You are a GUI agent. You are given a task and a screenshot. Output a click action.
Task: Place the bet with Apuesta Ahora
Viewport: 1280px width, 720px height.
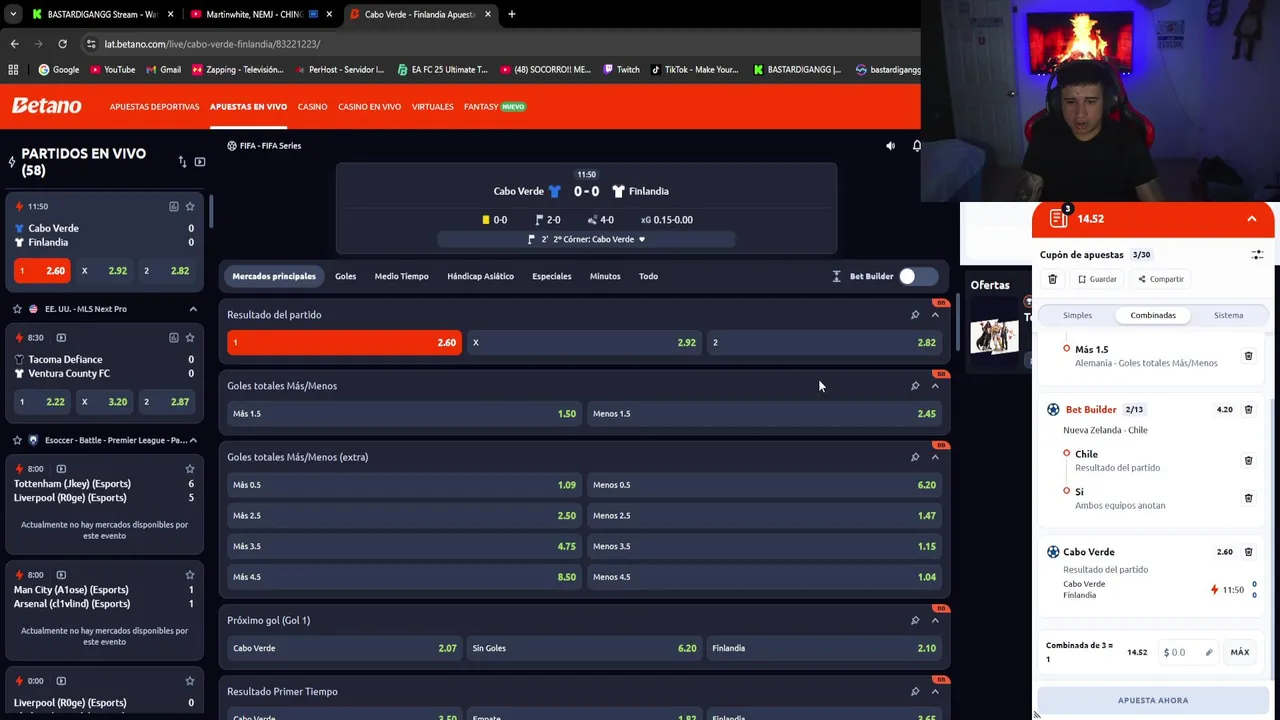(1153, 701)
